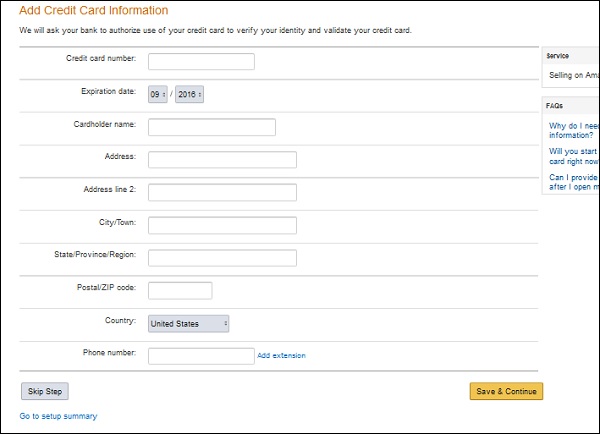Focus the Address input field
Screen dimensions: 600x434
click(222, 160)
